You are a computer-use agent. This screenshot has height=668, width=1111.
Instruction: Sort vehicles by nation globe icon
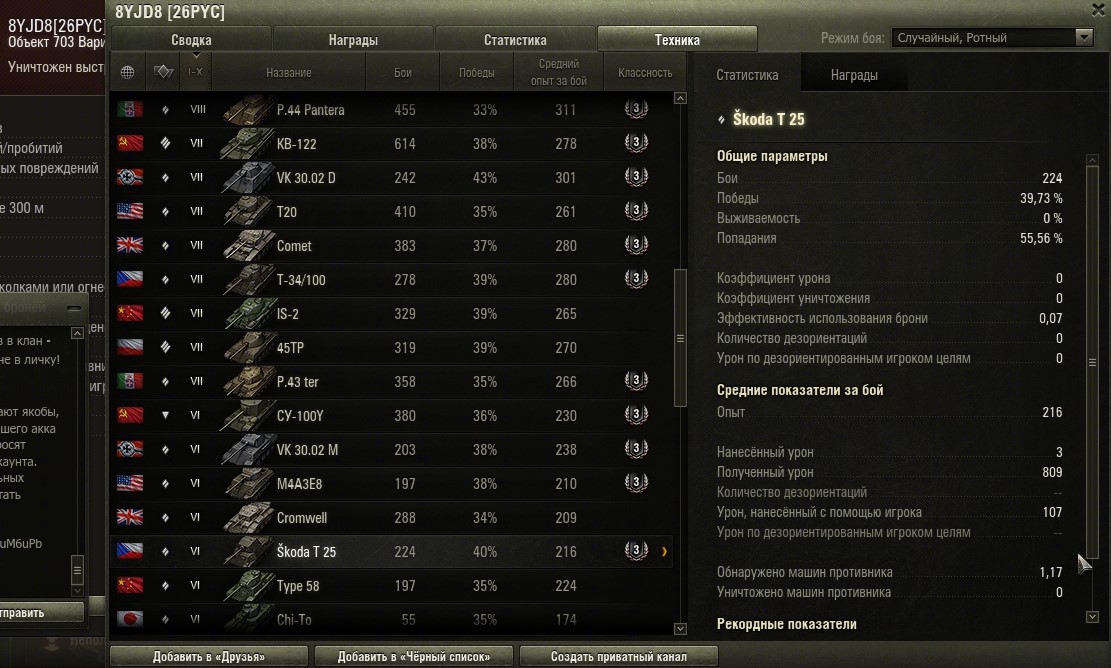pos(128,72)
